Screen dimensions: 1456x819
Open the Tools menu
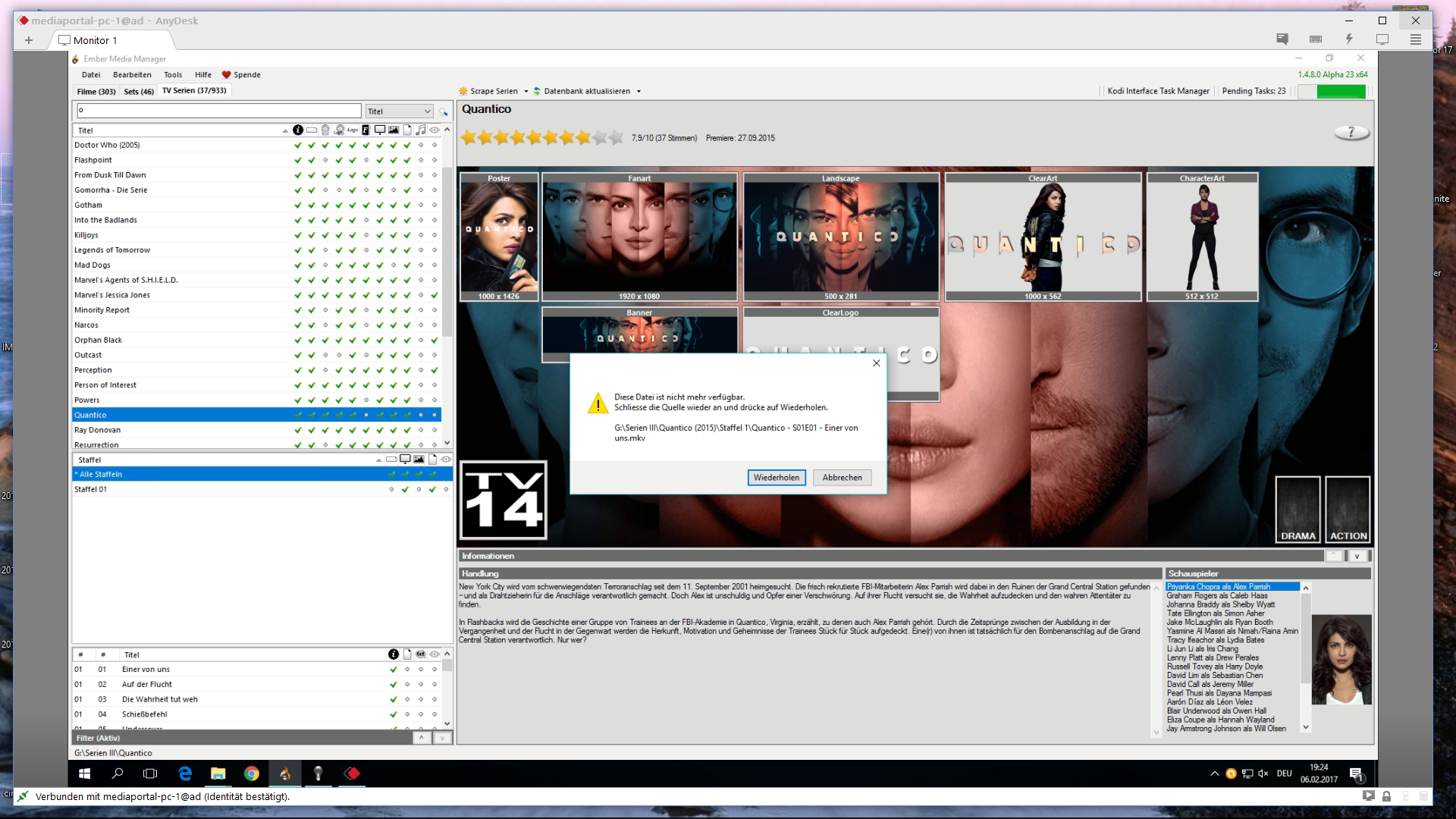tap(173, 75)
